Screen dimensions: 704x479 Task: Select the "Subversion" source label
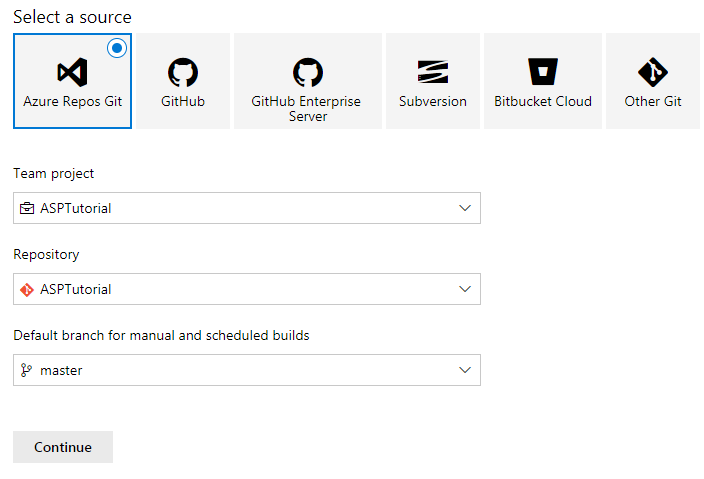point(433,101)
